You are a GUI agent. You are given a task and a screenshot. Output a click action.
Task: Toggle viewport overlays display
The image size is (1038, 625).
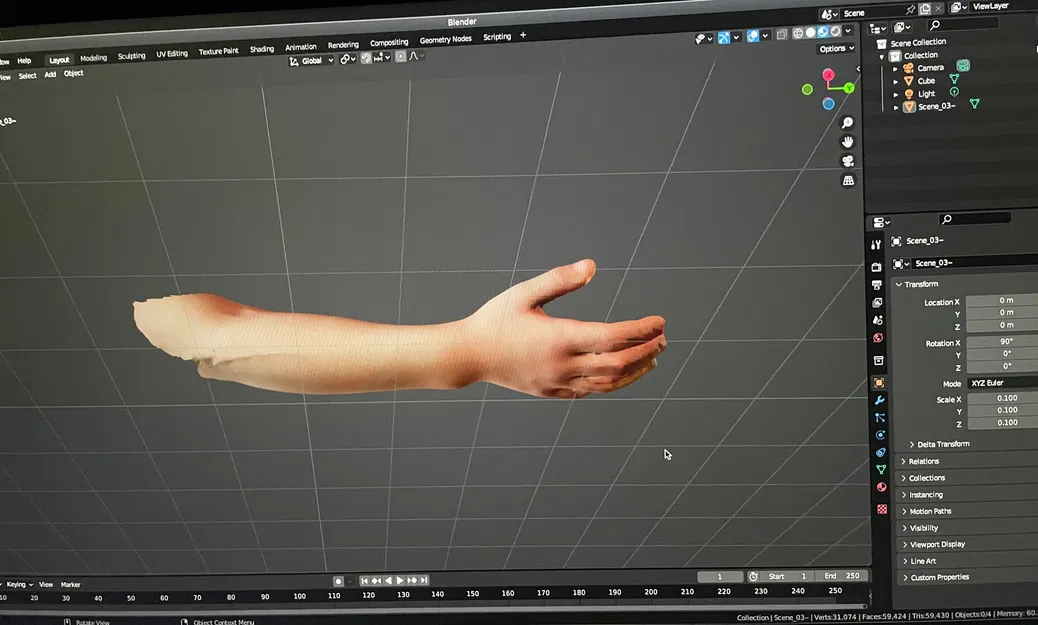pos(753,36)
